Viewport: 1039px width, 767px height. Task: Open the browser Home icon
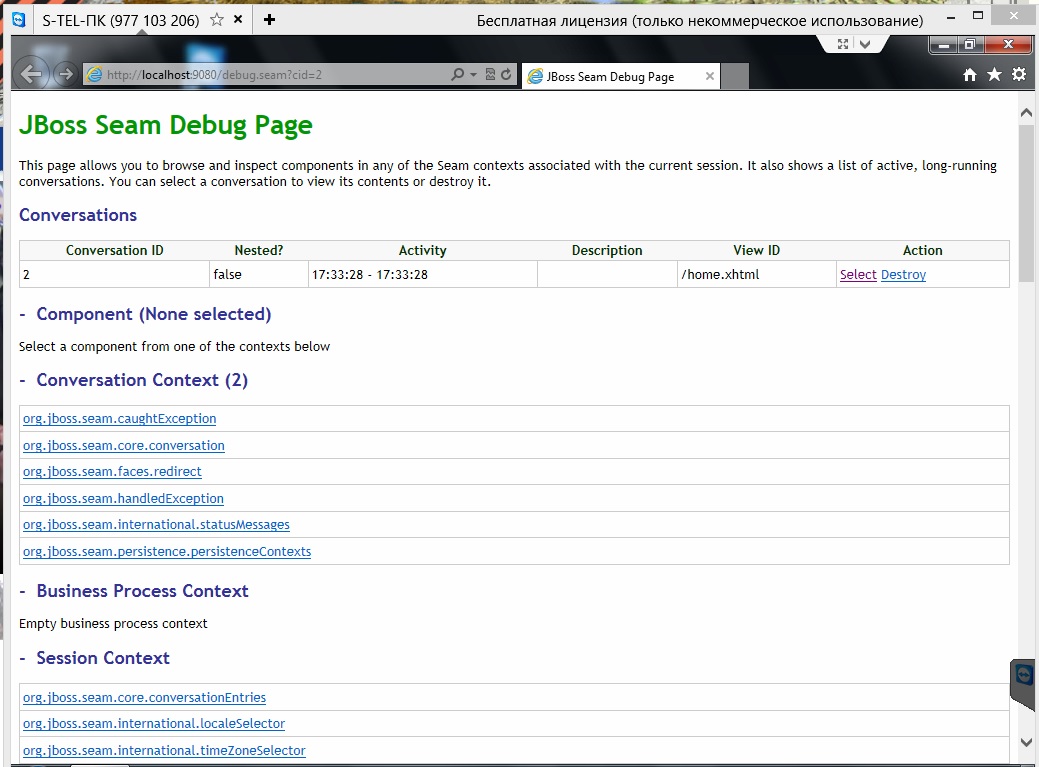pos(969,75)
